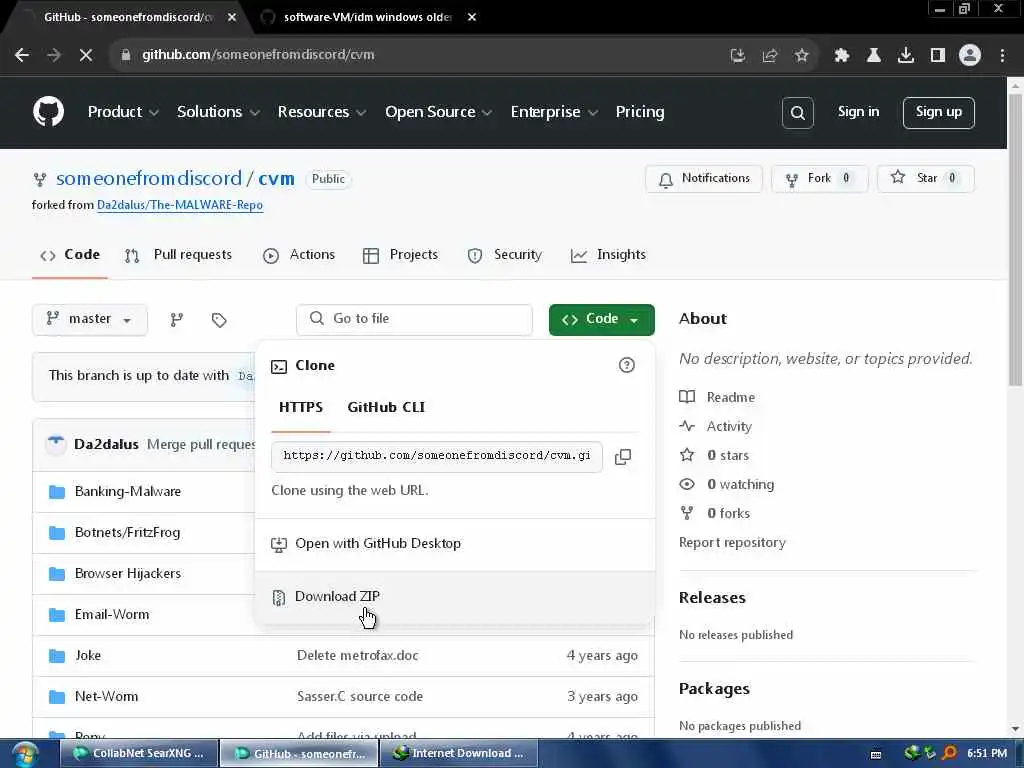1024x768 pixels.
Task: Open the tags icon beside branches
Action: click(x=219, y=319)
